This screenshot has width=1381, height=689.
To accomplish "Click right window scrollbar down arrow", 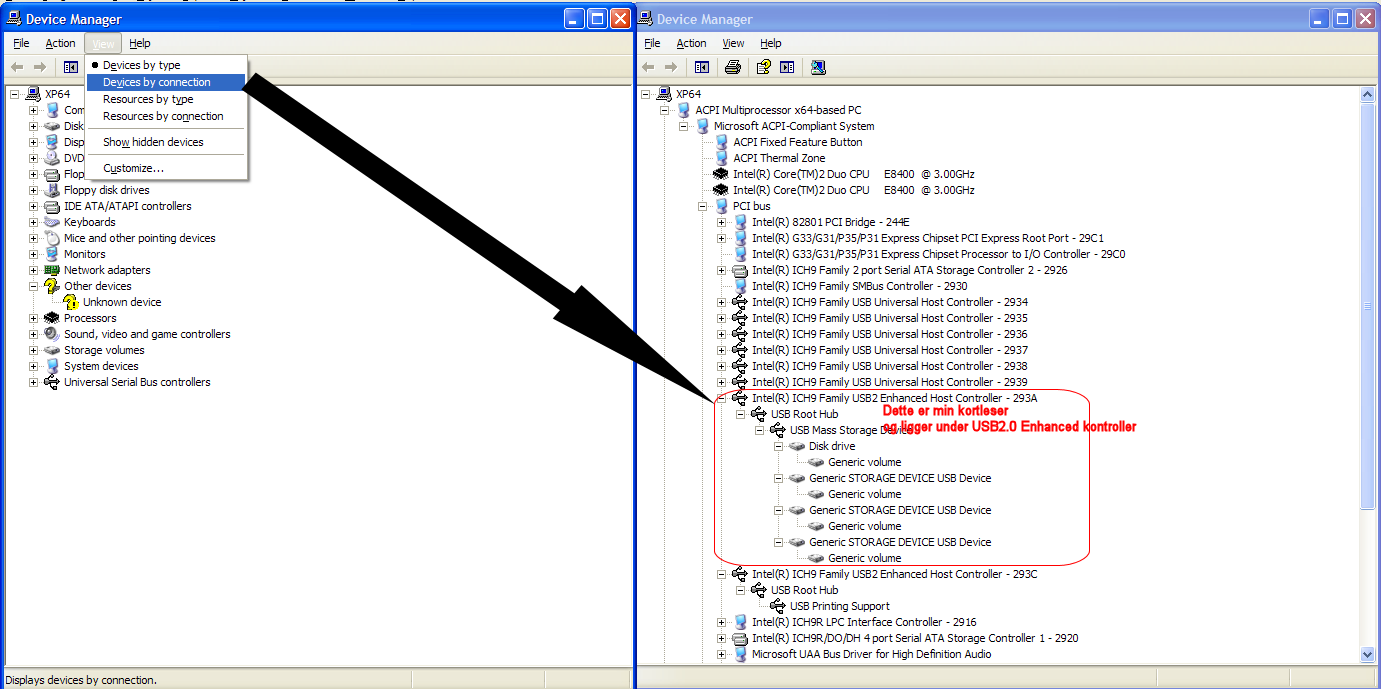I will (x=1368, y=654).
